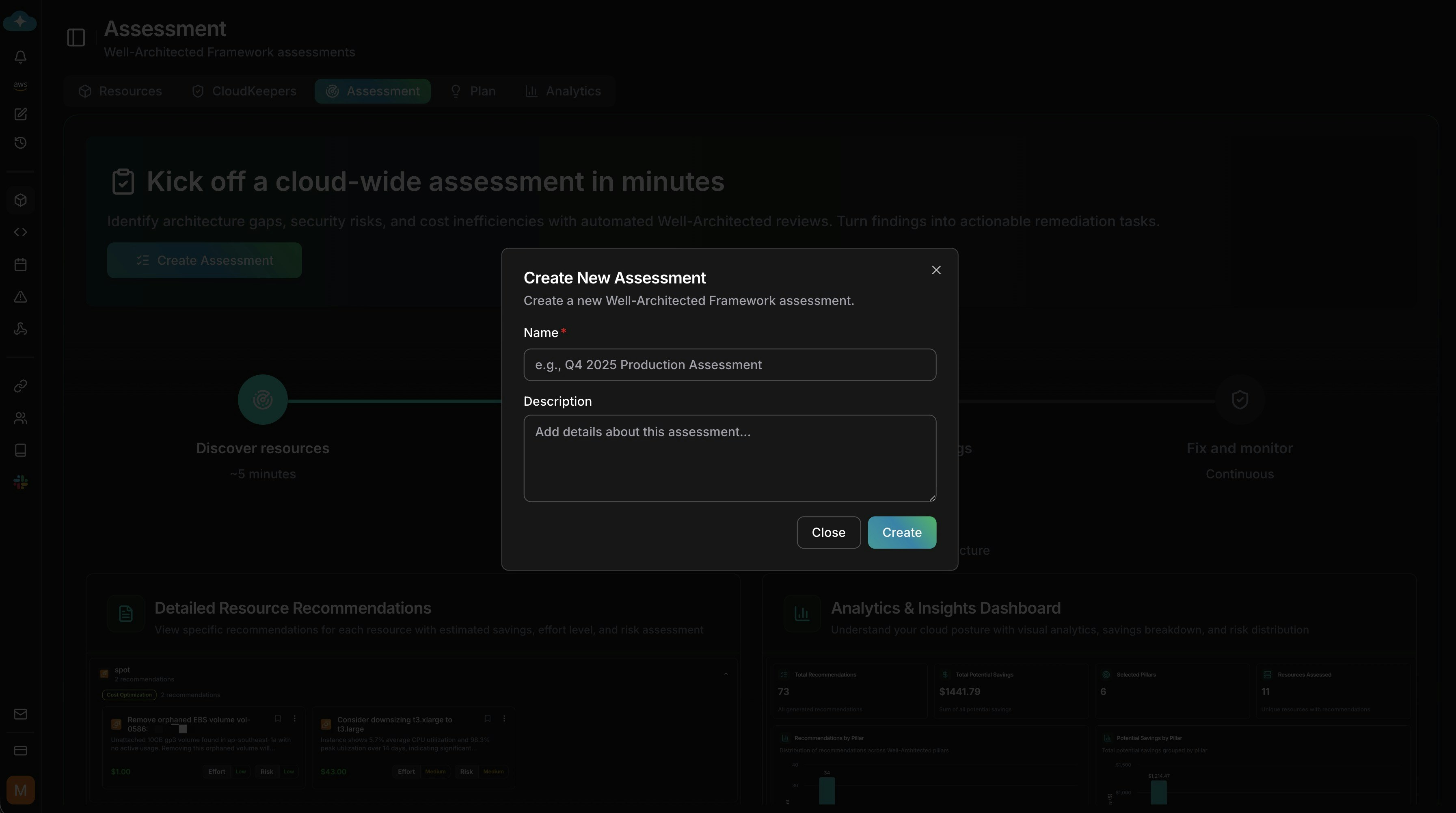
Task: Select the resources cube icon in sidebar
Action: point(20,200)
